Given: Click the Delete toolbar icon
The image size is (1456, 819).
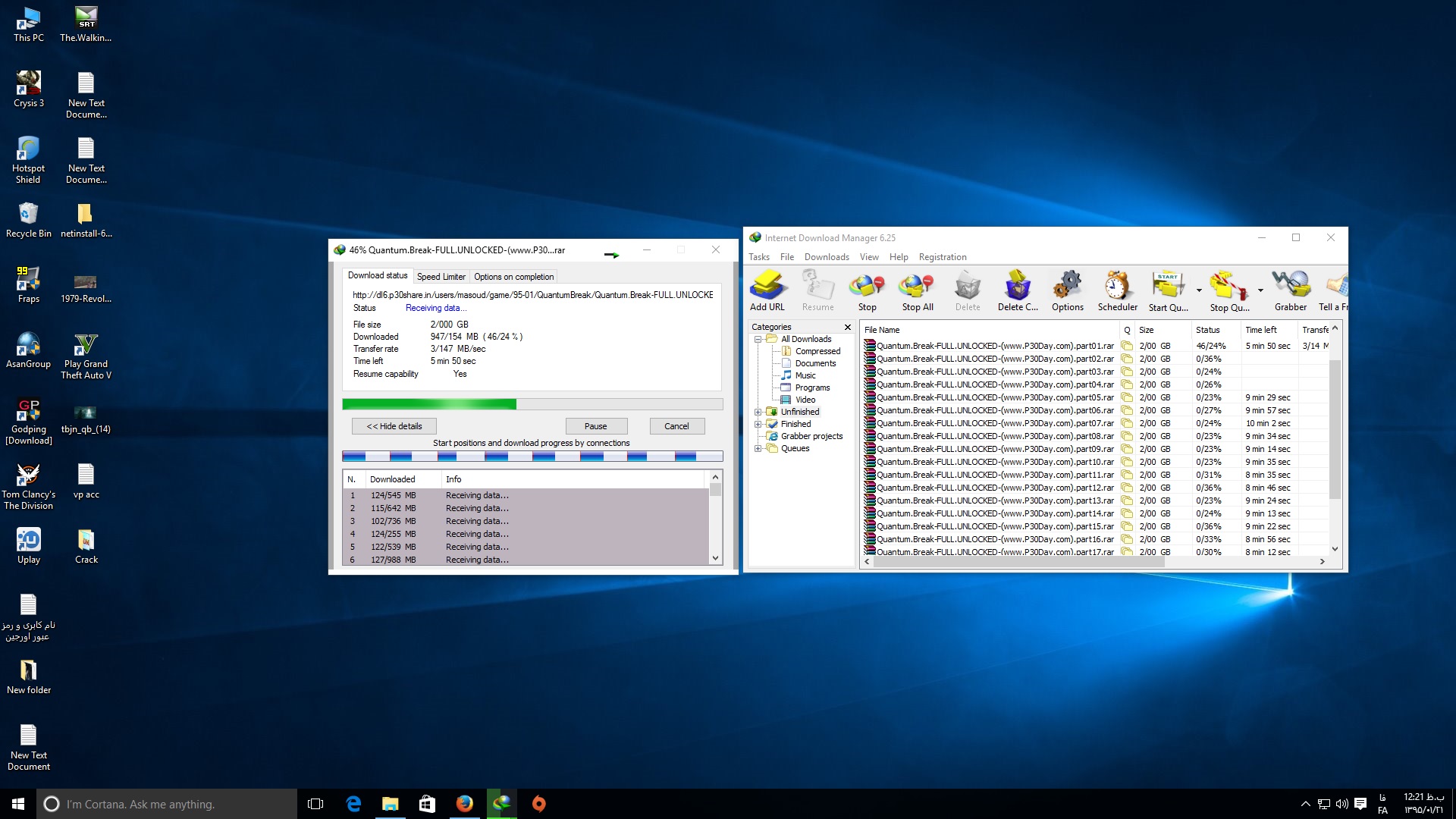Looking at the screenshot, I should [x=968, y=291].
